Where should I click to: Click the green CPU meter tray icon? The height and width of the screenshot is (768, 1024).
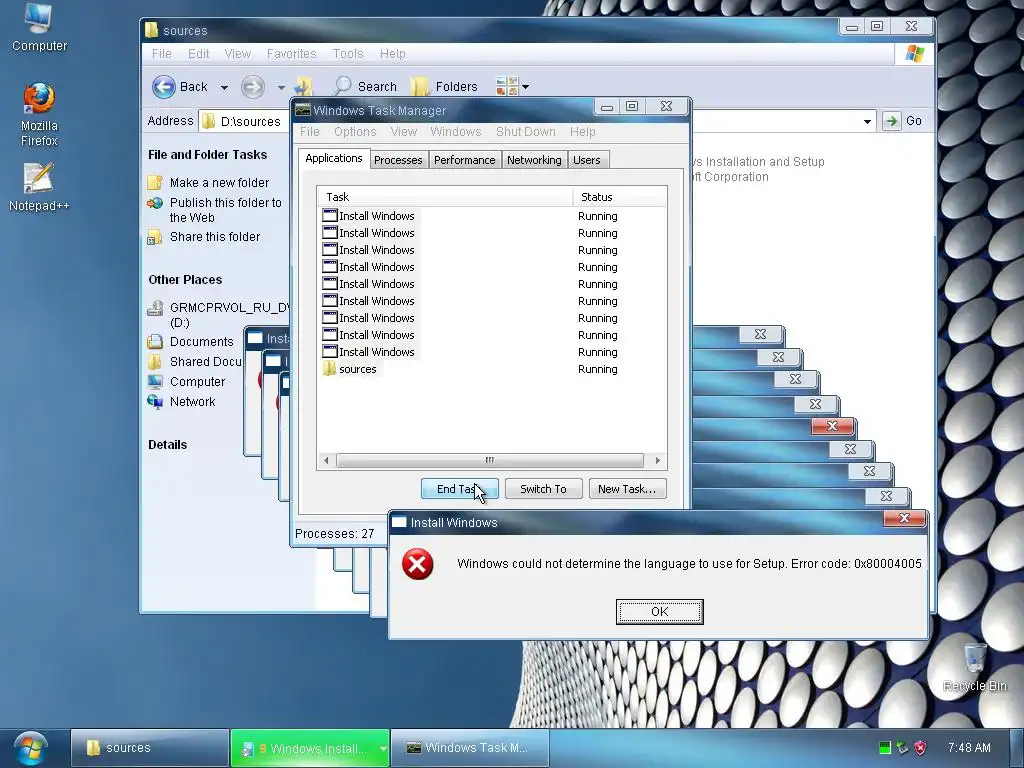coord(885,748)
